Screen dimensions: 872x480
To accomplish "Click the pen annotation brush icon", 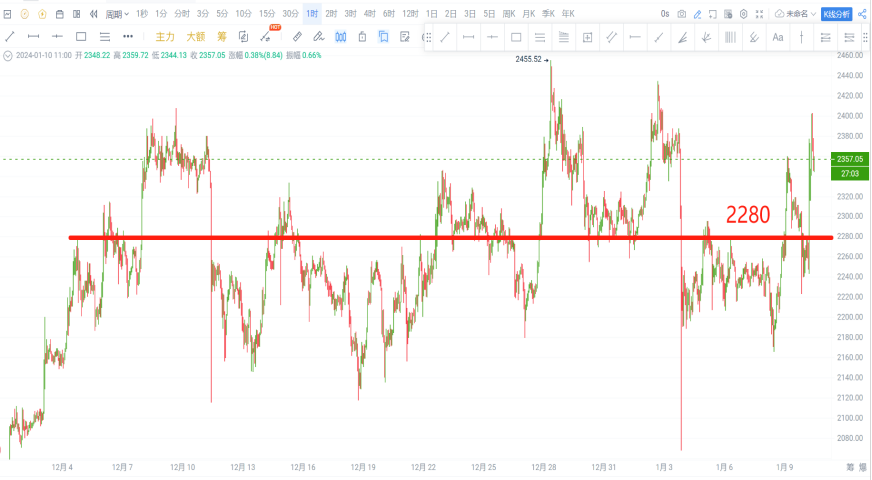I will 319,37.
